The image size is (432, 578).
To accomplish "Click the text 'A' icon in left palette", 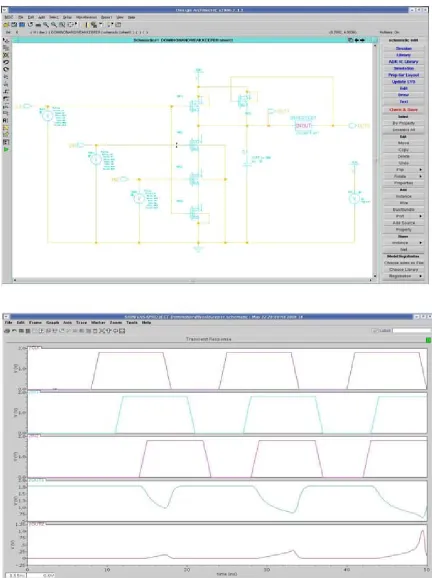I will (6, 120).
